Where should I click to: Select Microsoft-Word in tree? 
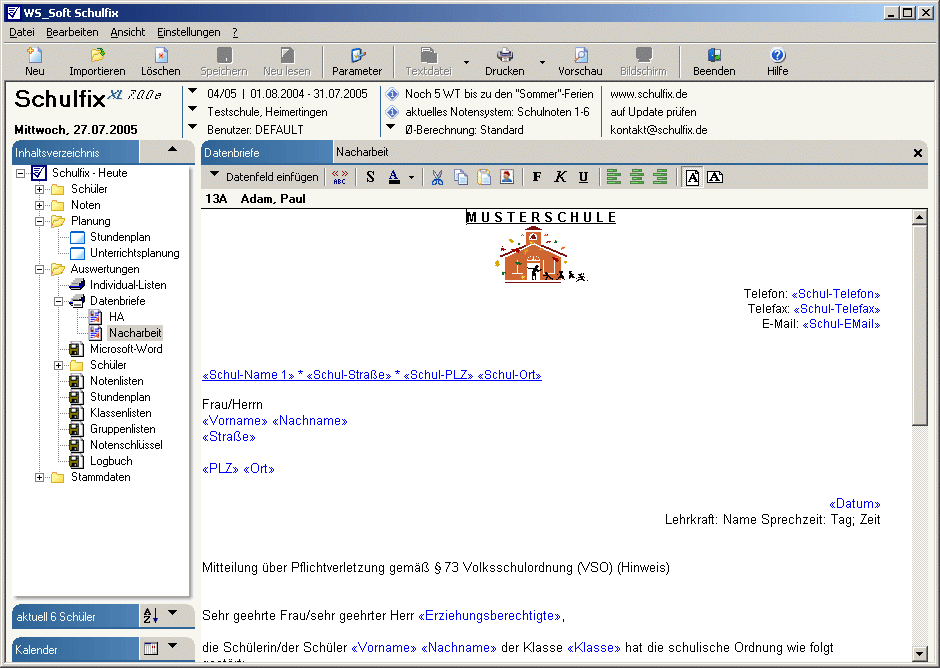(126, 349)
